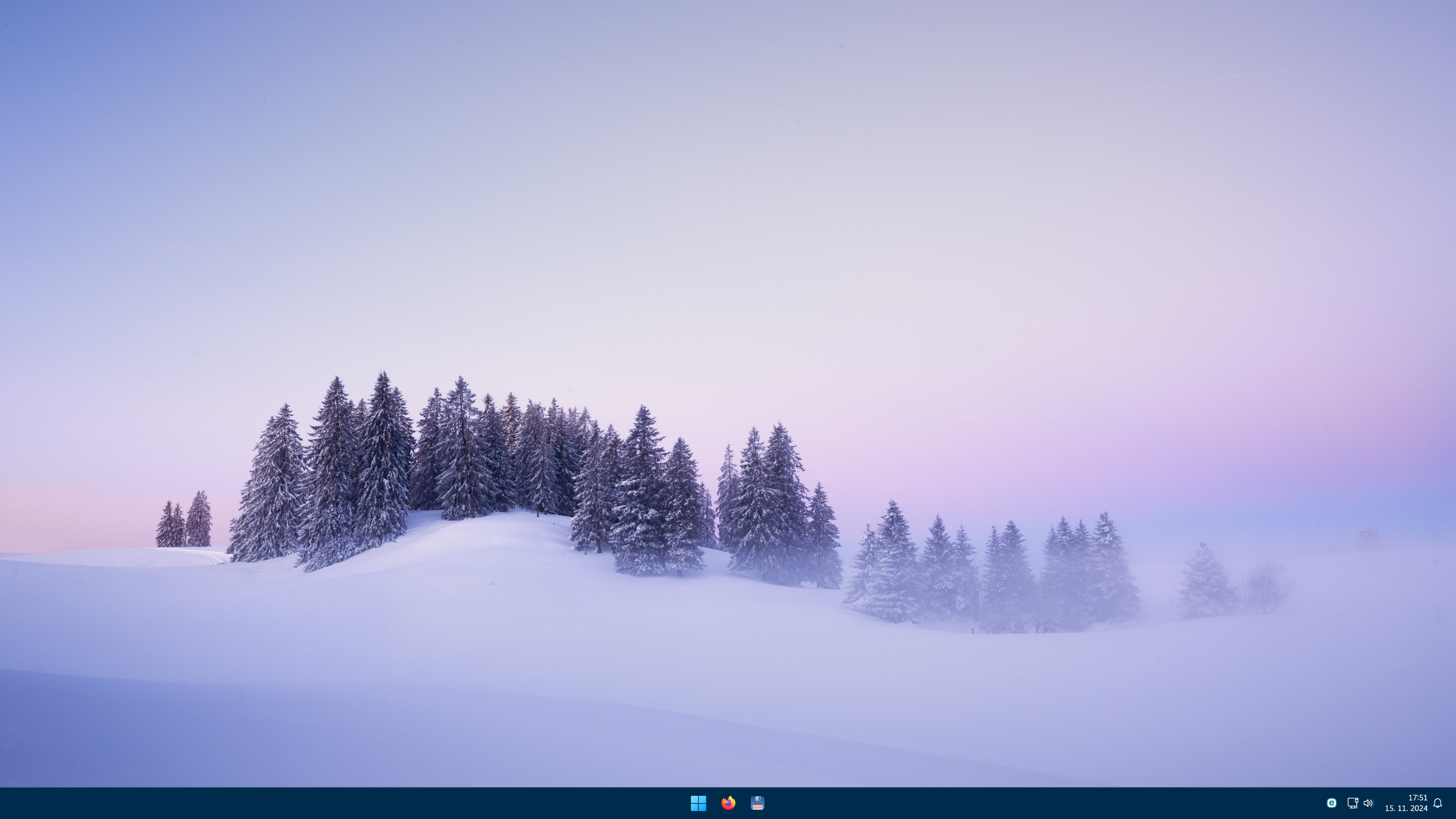Image resolution: width=1456 pixels, height=819 pixels.
Task: Click empty taskbar between floppy and ESET icons
Action: tap(1046, 803)
